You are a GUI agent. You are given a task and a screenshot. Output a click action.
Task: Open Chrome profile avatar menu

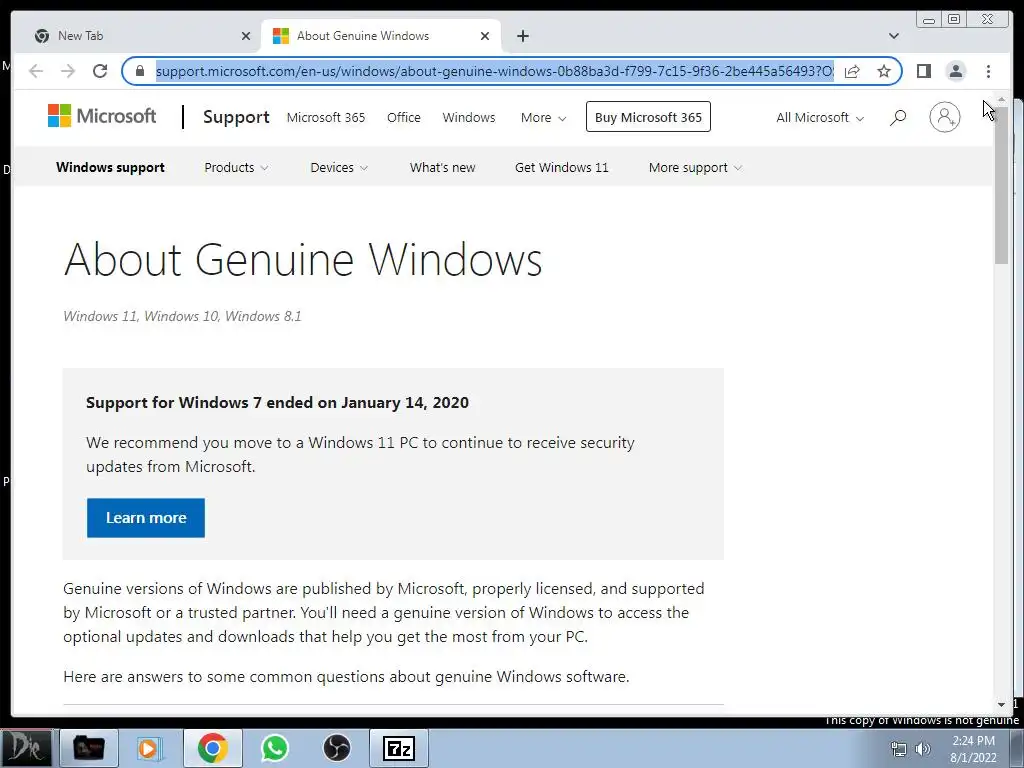(x=955, y=71)
